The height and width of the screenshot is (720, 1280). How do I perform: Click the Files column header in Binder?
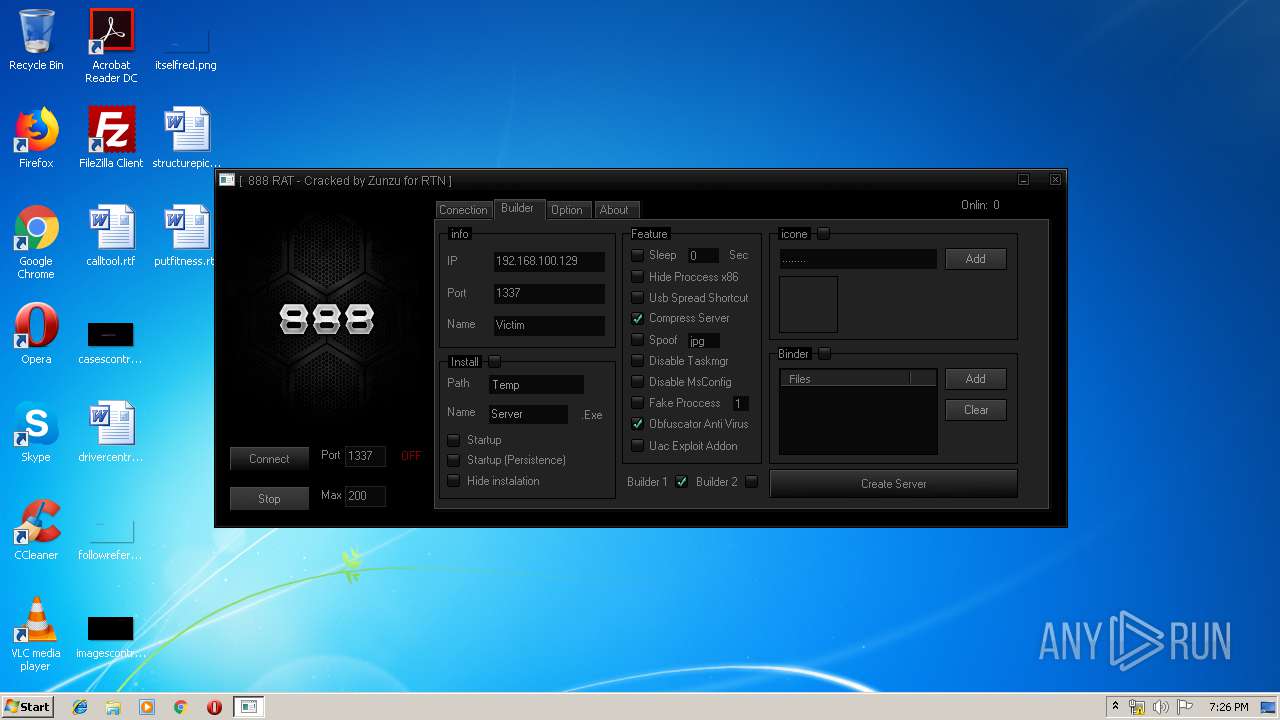(845, 379)
